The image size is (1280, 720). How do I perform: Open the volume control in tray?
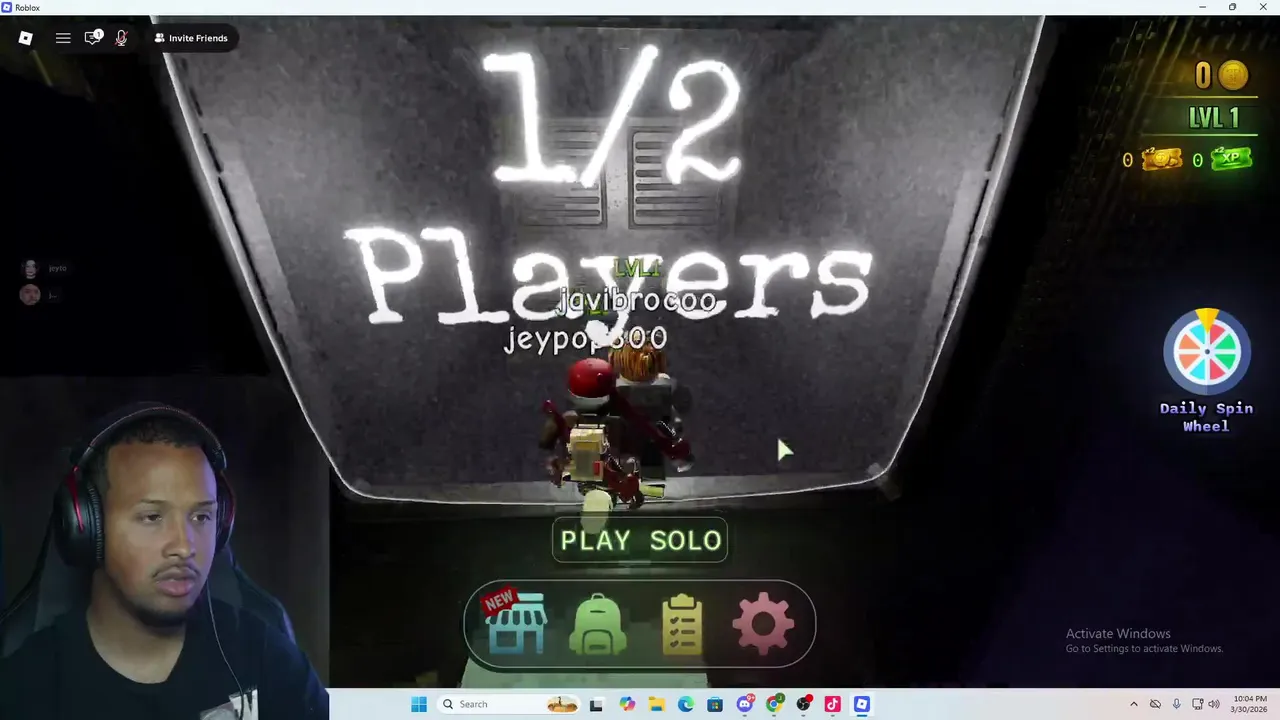1214,704
